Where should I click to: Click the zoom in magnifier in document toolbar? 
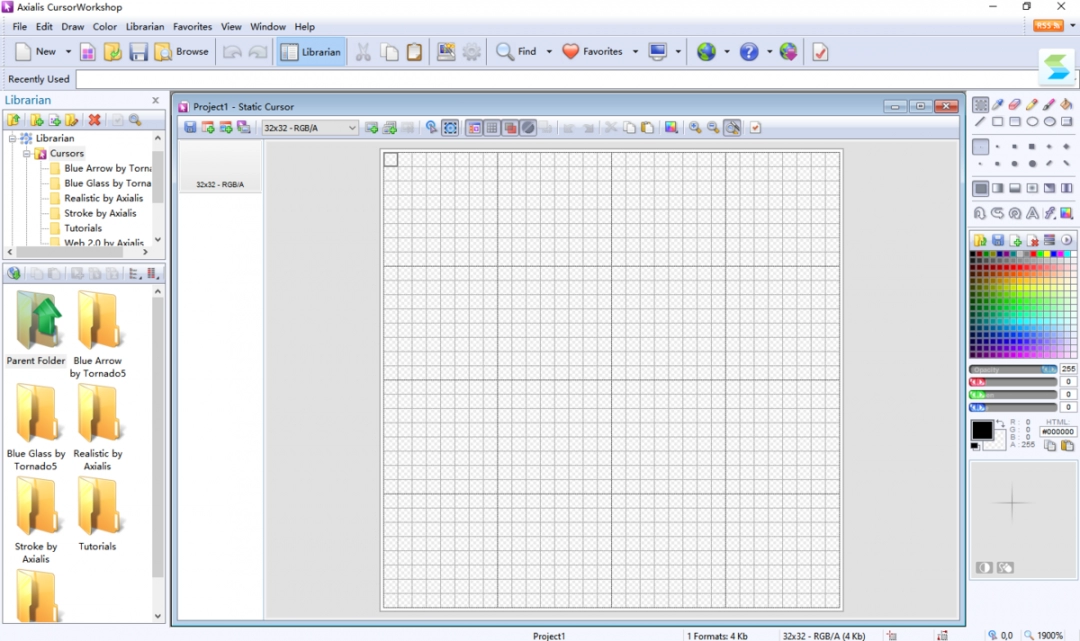[694, 128]
